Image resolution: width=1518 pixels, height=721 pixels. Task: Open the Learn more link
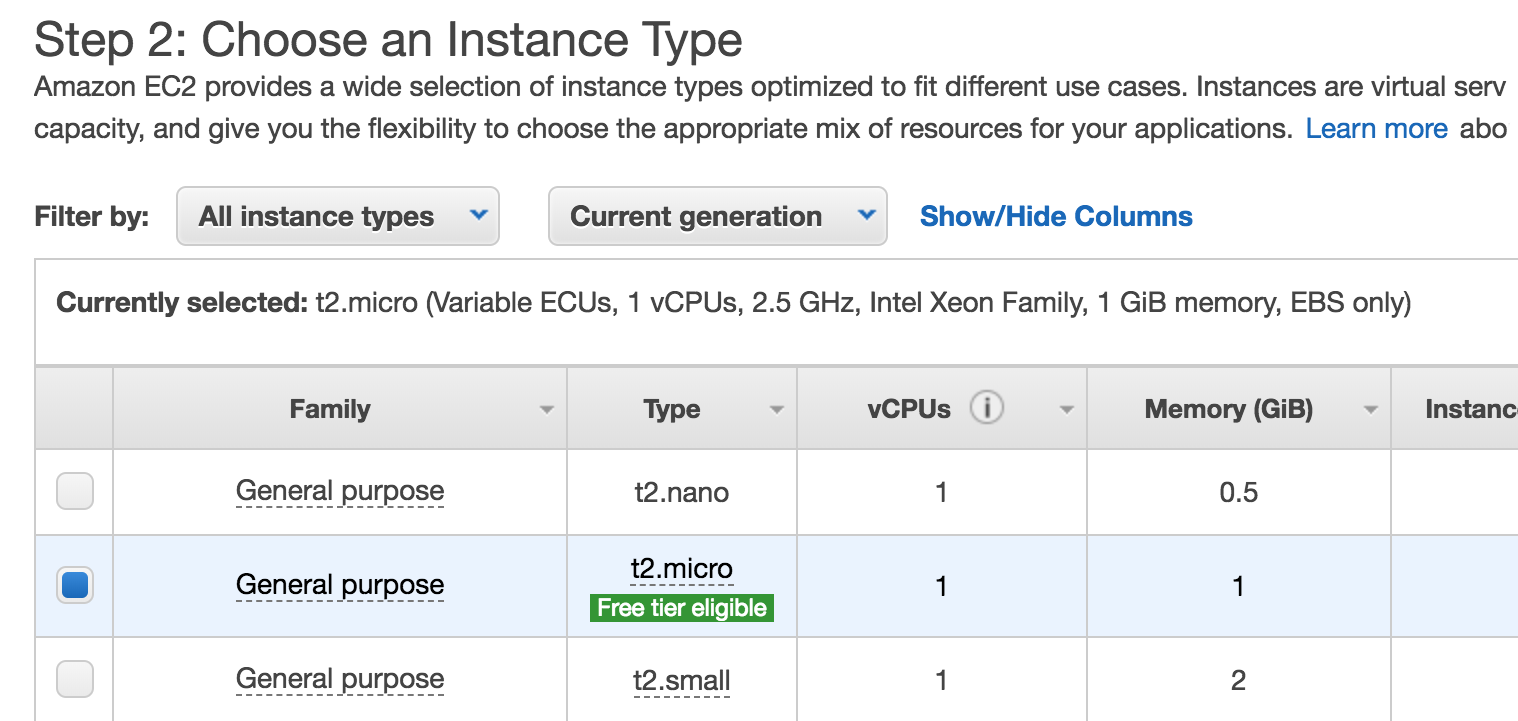(1376, 129)
